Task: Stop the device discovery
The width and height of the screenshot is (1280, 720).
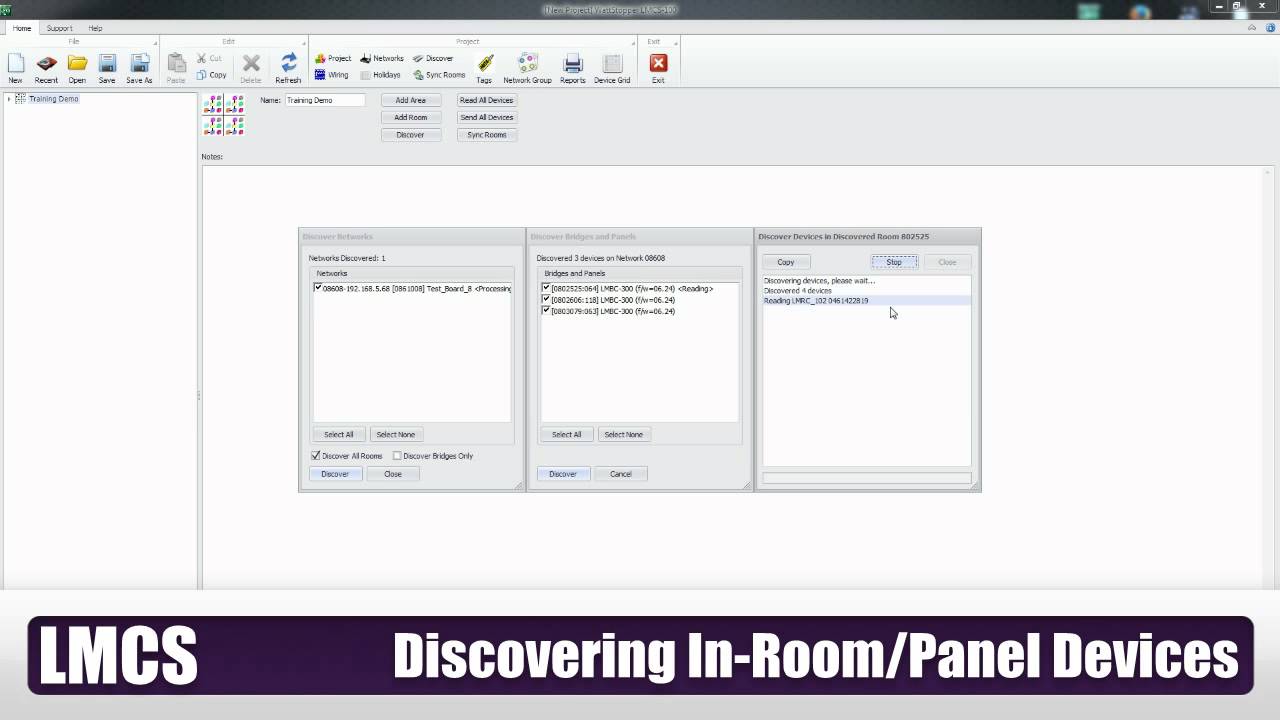Action: tap(894, 262)
